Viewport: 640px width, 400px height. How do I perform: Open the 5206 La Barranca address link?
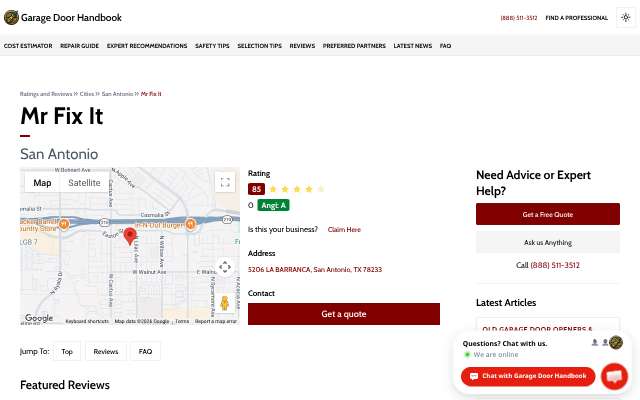pos(315,269)
